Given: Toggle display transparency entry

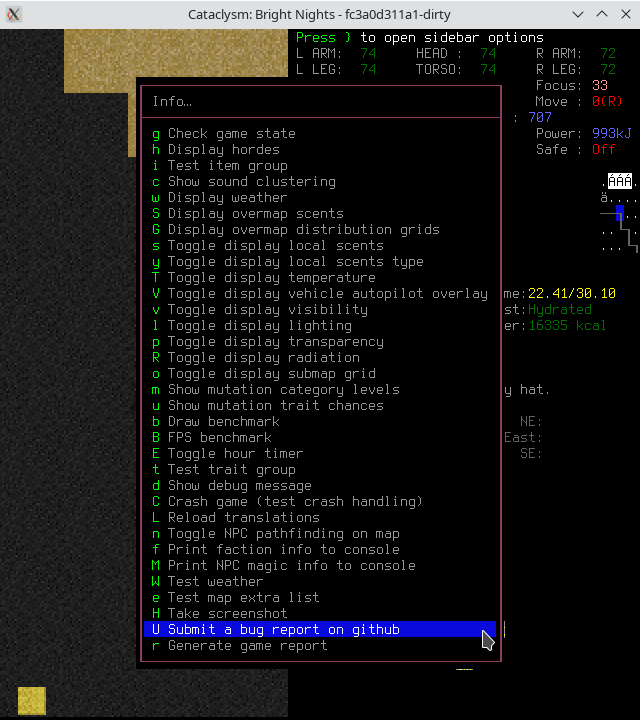Looking at the screenshot, I should tap(320, 342).
